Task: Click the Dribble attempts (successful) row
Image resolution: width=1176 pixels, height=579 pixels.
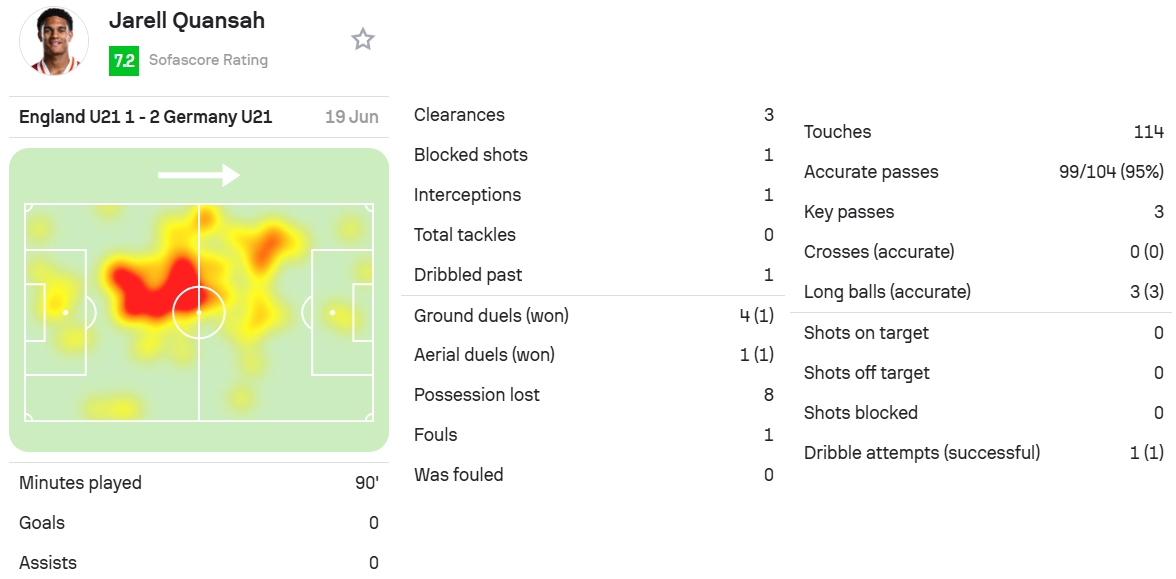Action: pos(982,453)
